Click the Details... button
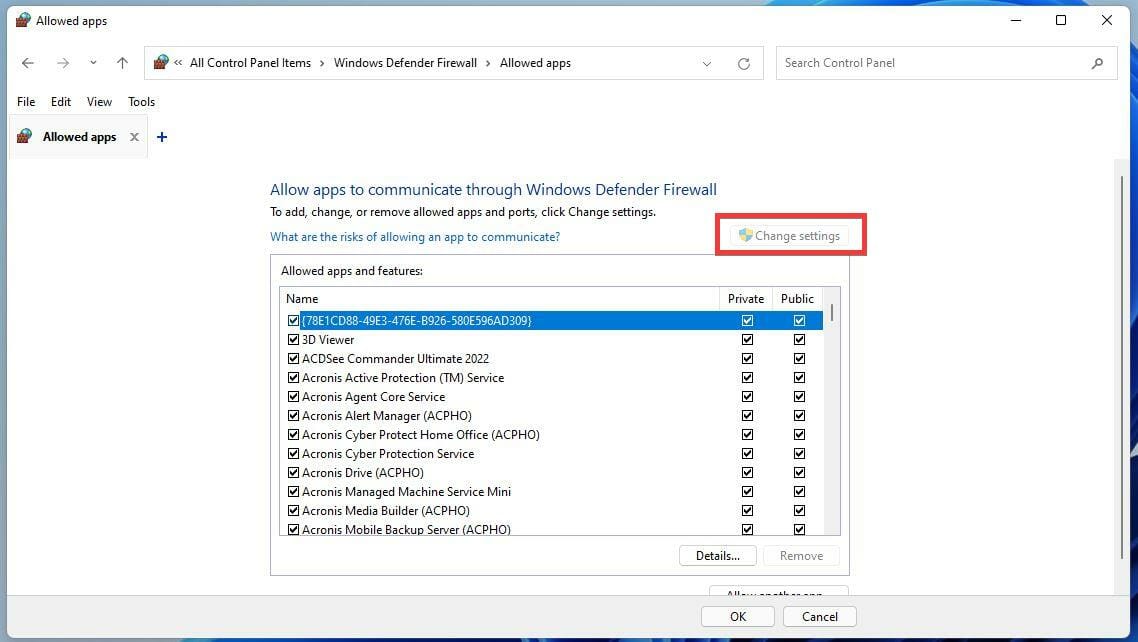The image size is (1138, 642). point(718,556)
